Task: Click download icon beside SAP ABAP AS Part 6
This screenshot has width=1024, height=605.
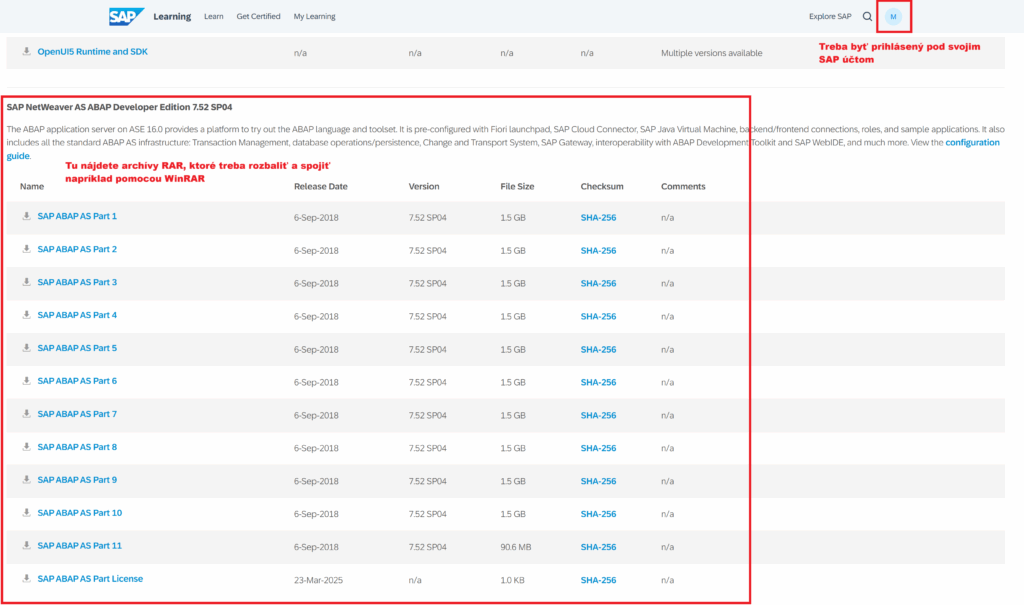Action: pyautogui.click(x=27, y=380)
